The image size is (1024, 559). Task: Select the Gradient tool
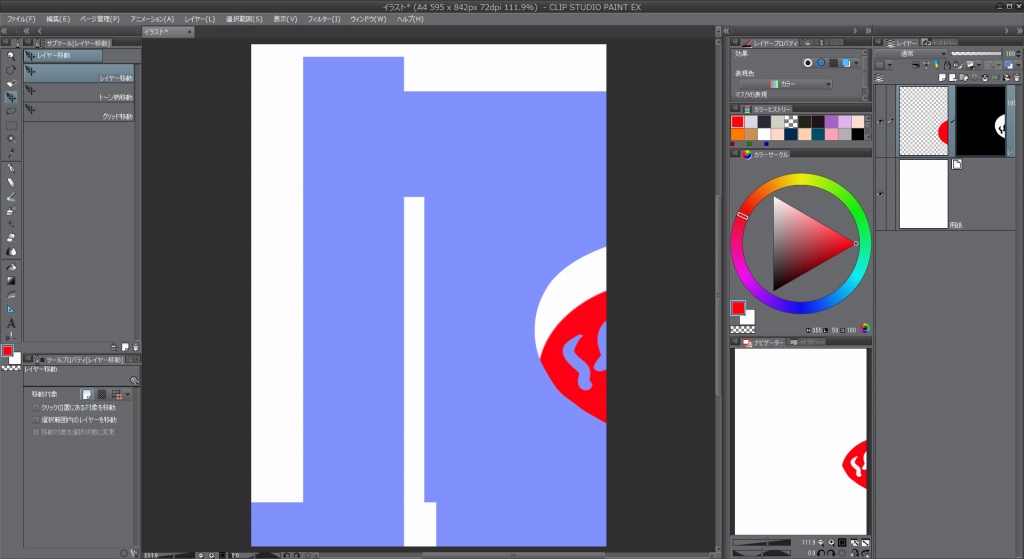click(x=11, y=281)
